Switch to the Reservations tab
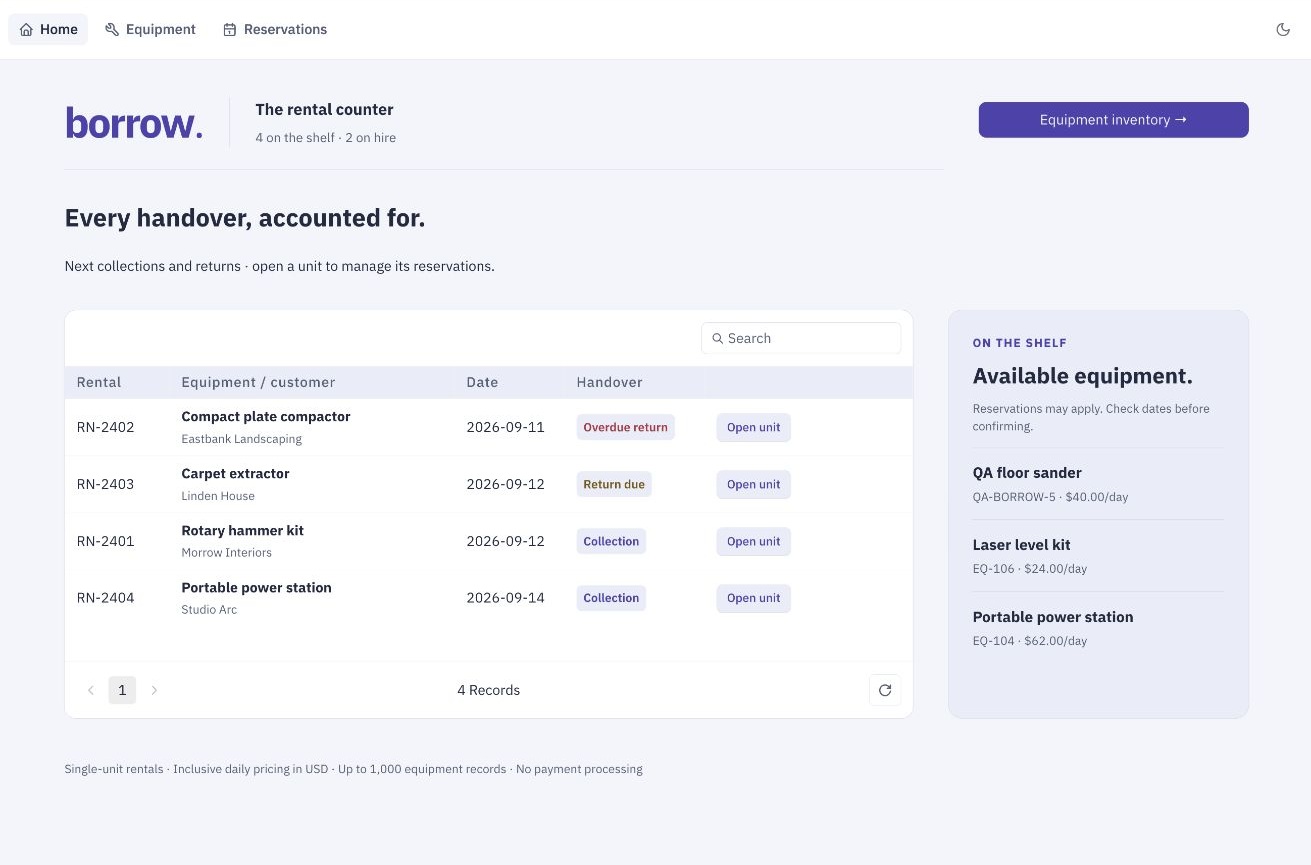 [275, 30]
